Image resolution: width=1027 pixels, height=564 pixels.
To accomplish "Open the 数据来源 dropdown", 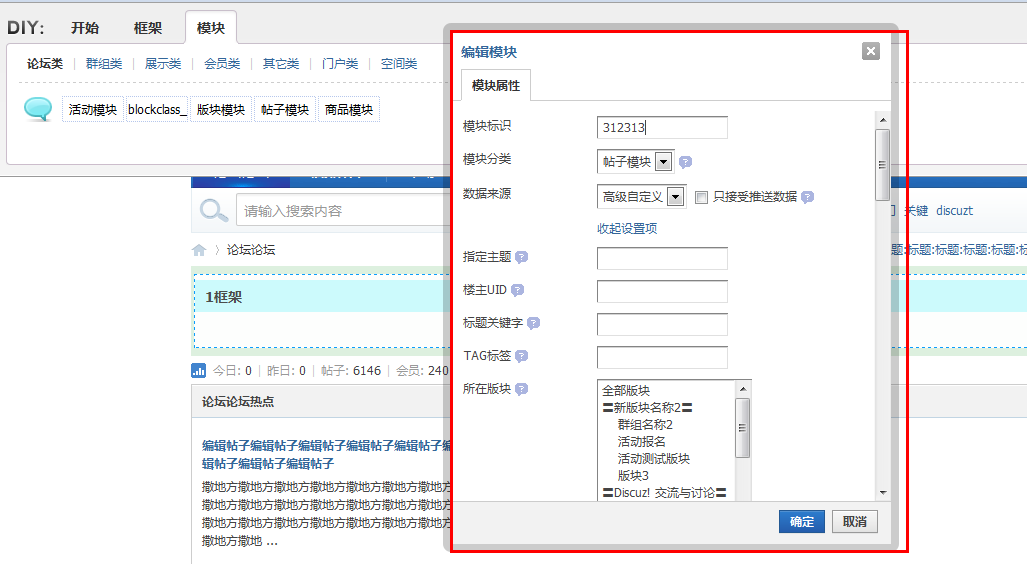I will 642,196.
